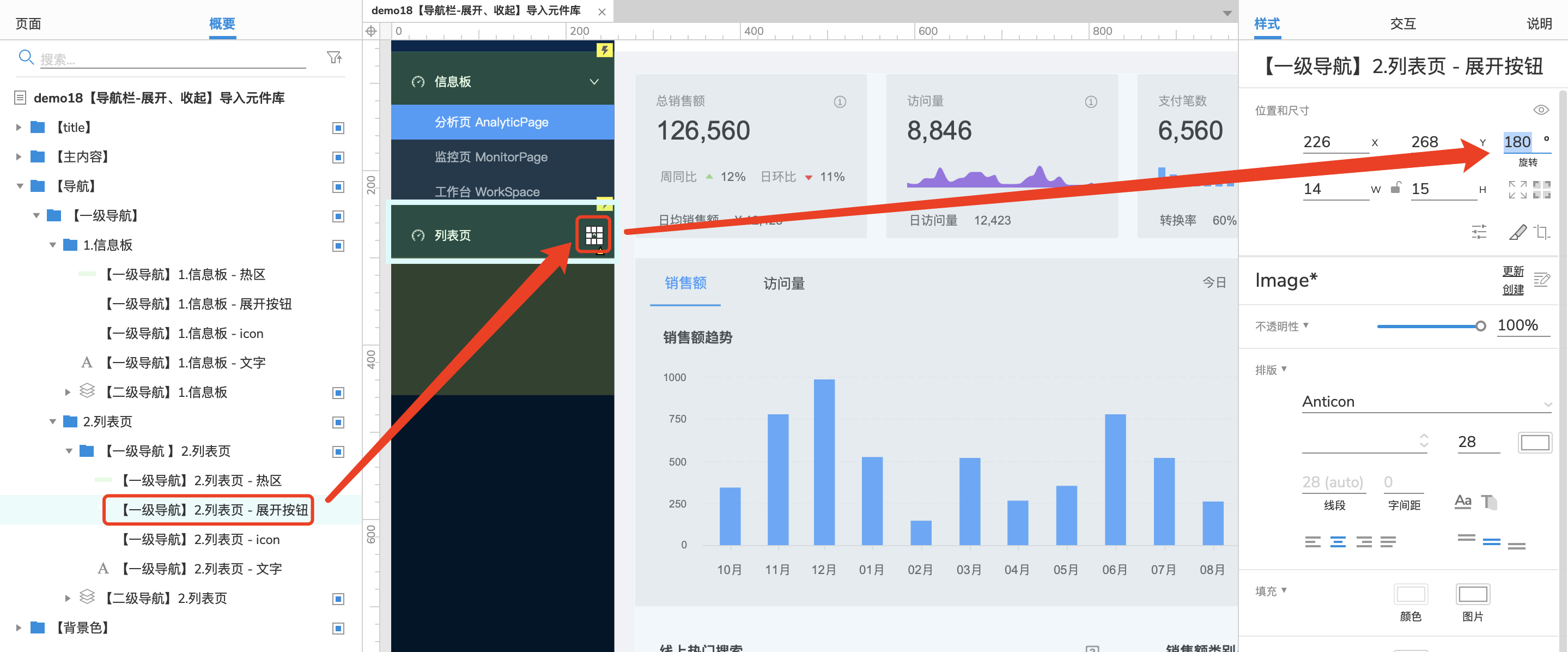Select the 销售额 chart tab
The height and width of the screenshot is (652, 1568).
685,283
